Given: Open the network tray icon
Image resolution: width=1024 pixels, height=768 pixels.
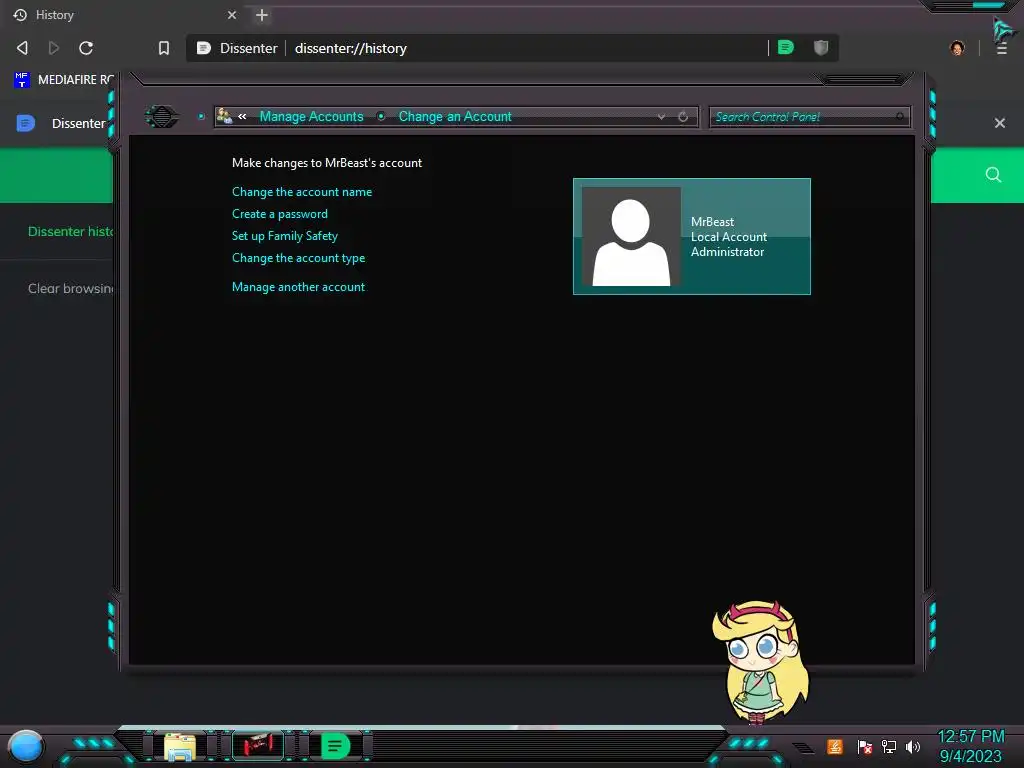Looking at the screenshot, I should click(x=889, y=746).
